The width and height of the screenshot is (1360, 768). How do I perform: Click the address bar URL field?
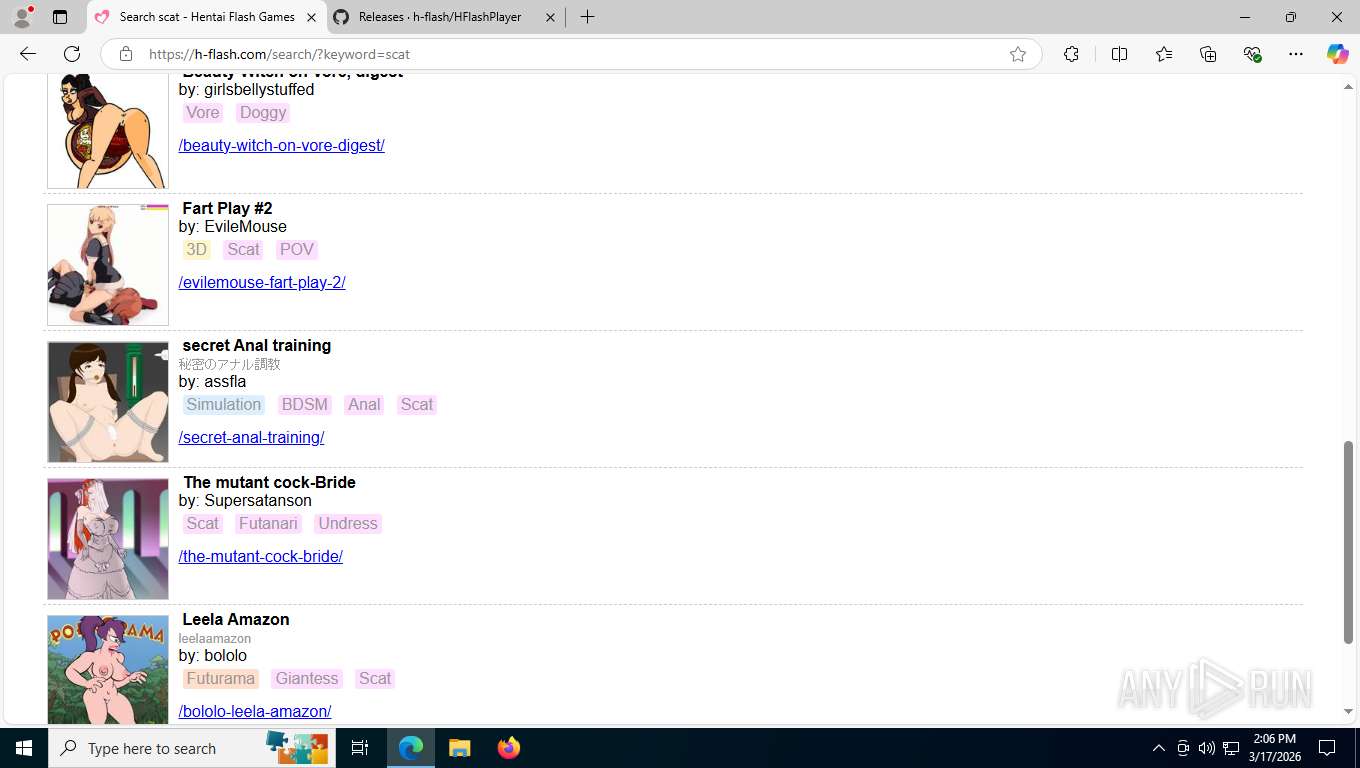click(570, 54)
